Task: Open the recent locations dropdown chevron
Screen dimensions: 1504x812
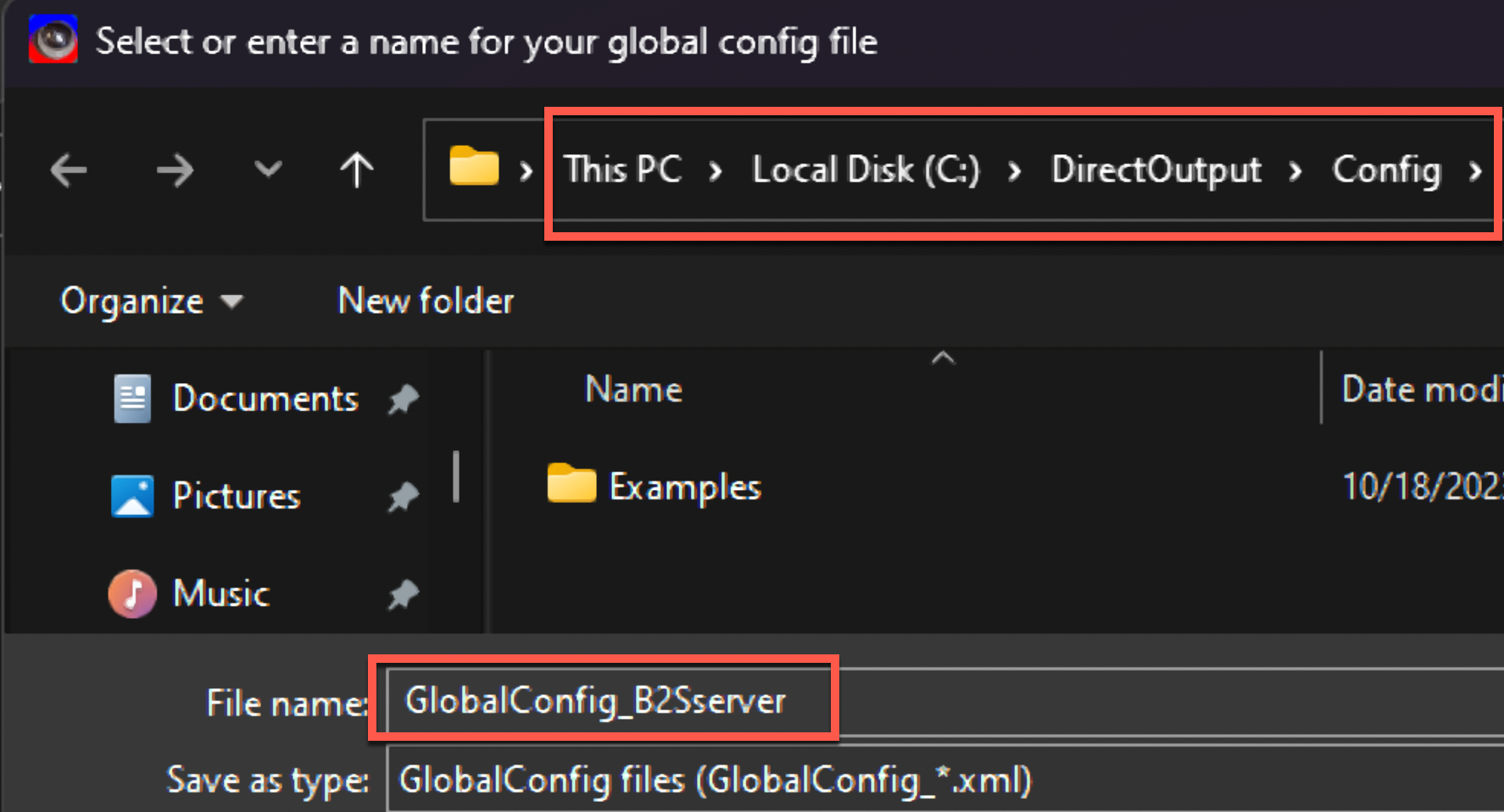Action: pos(267,170)
